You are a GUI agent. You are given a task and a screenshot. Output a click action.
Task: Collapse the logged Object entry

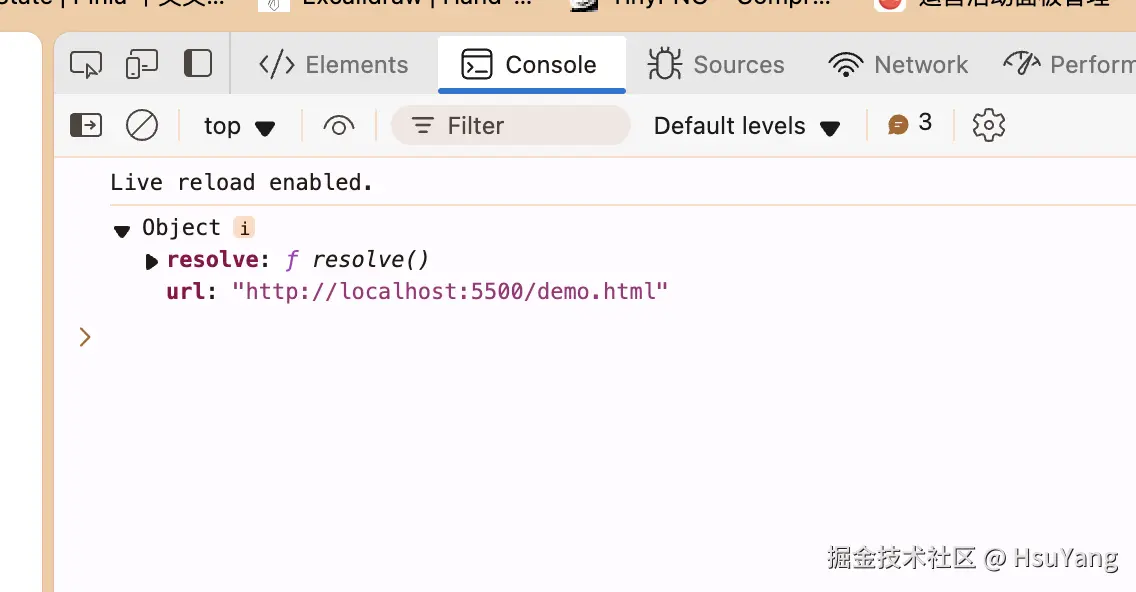pyautogui.click(x=122, y=230)
